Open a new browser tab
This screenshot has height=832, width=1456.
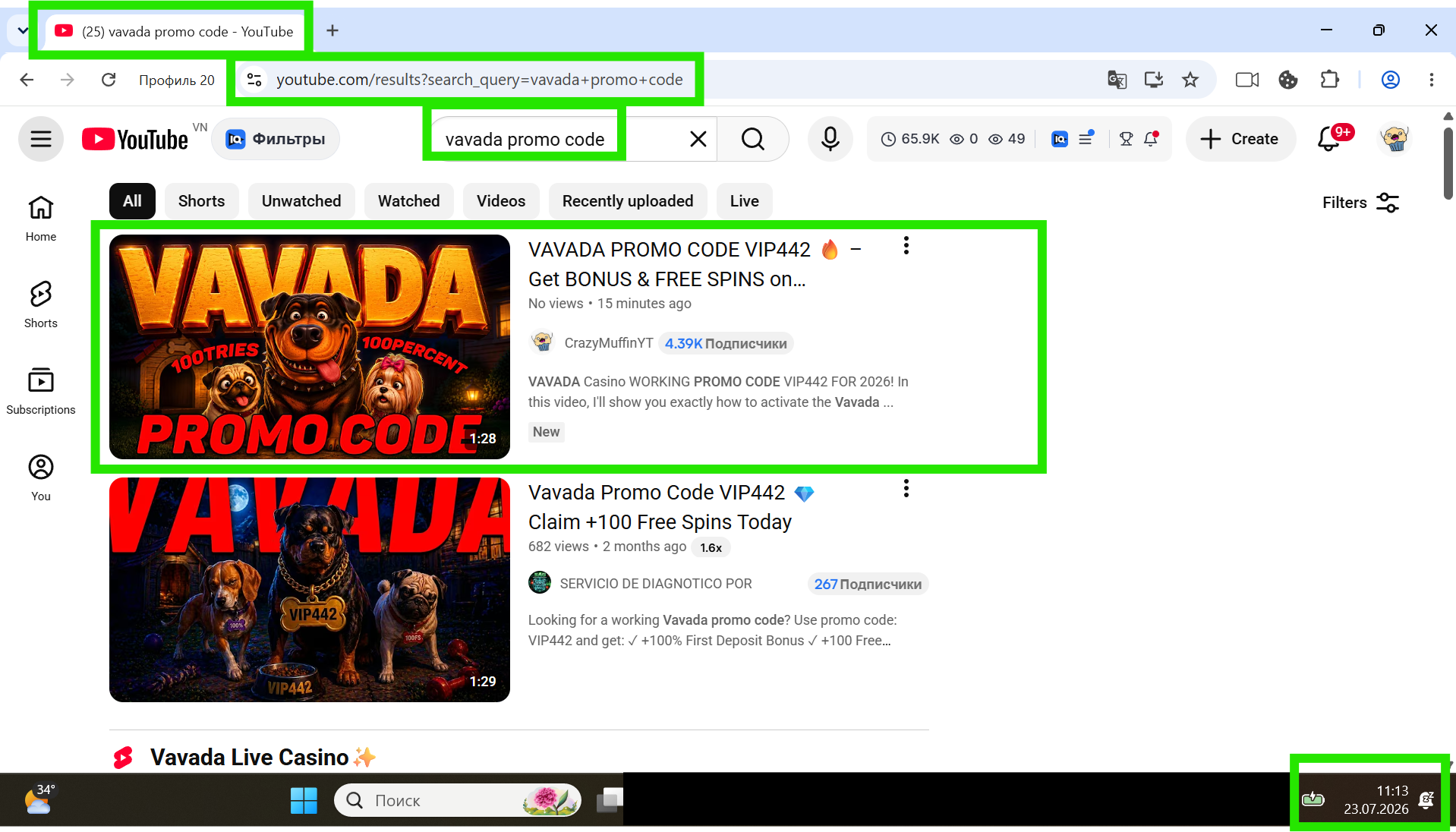pyautogui.click(x=332, y=31)
